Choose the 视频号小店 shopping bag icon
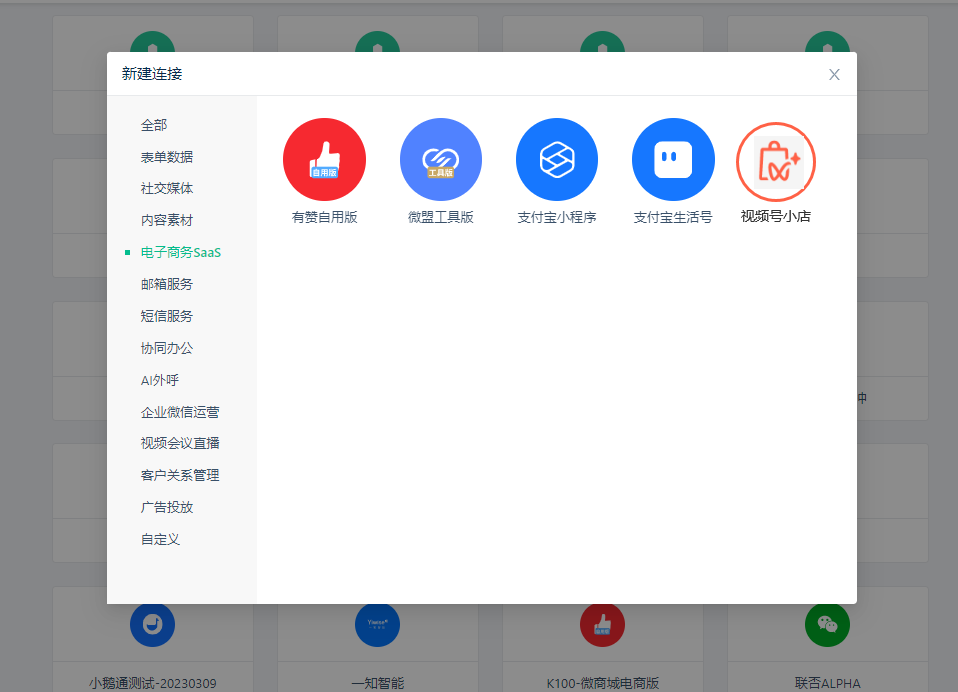The image size is (958, 692). click(775, 162)
